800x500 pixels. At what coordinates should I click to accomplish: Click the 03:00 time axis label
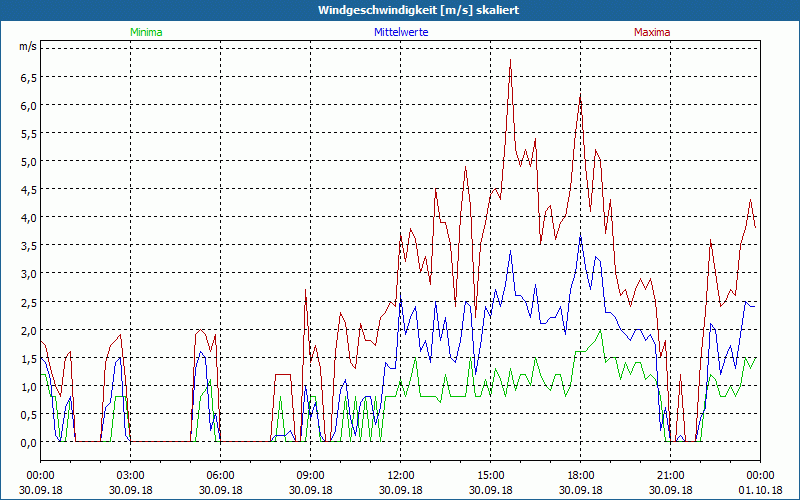[x=130, y=475]
